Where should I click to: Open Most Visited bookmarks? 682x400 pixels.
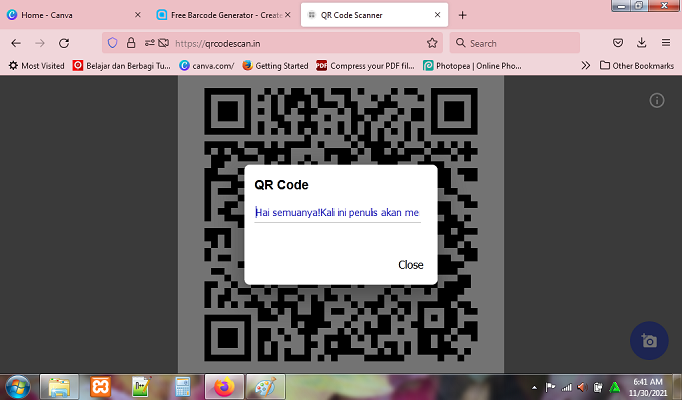point(37,66)
